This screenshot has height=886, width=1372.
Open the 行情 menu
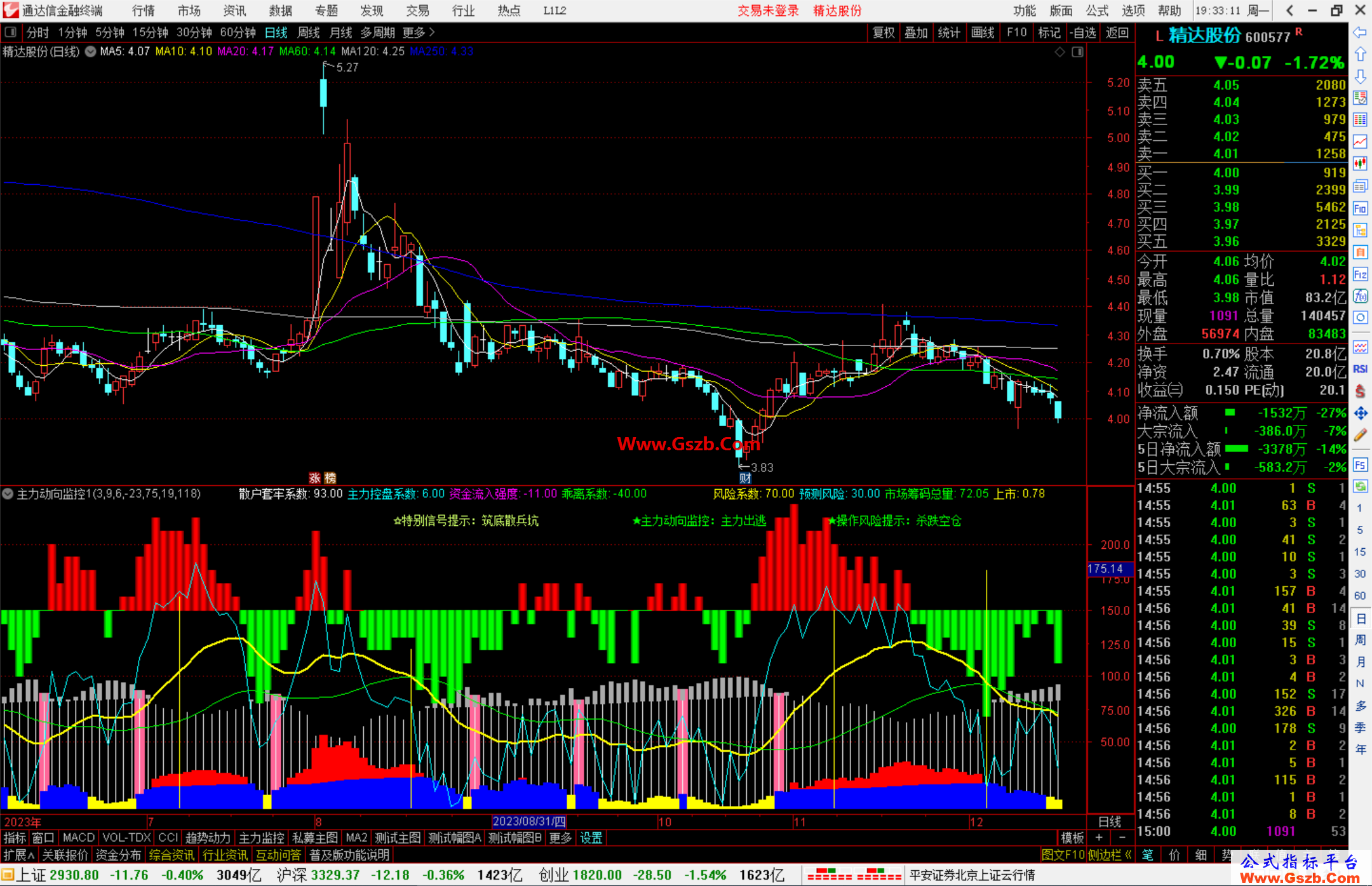(x=144, y=11)
